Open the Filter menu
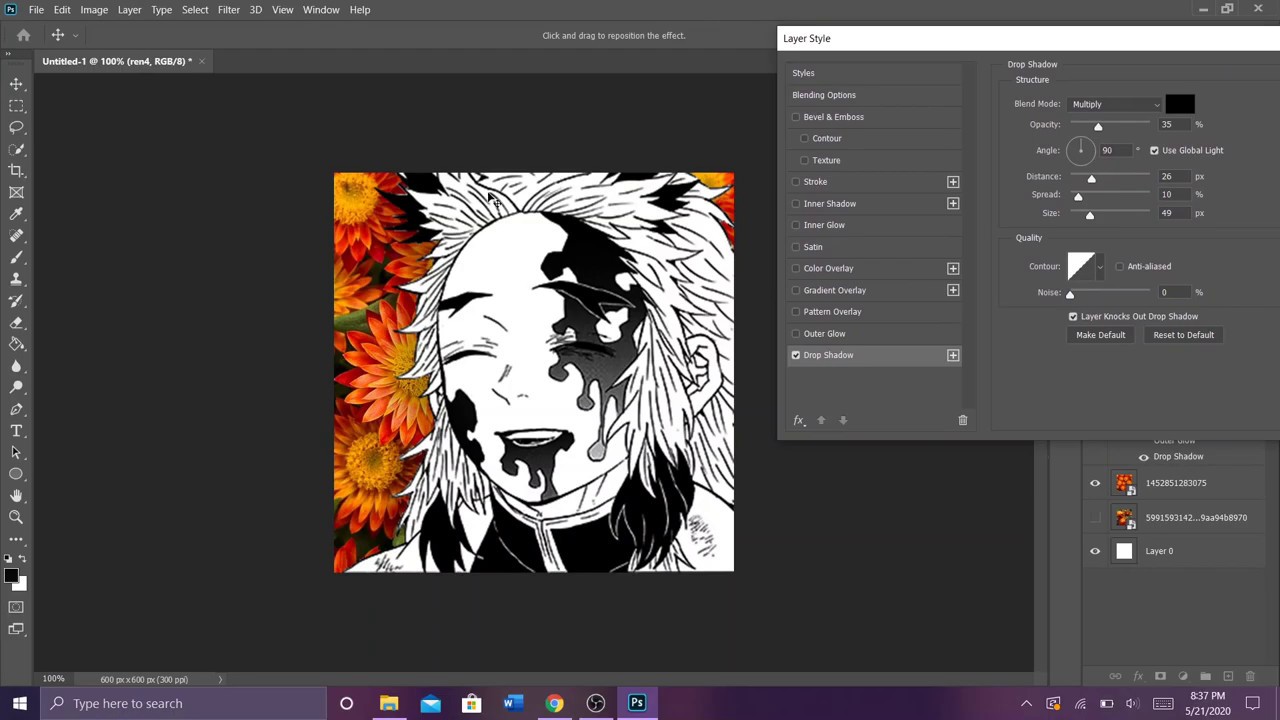This screenshot has width=1280, height=720. [228, 10]
